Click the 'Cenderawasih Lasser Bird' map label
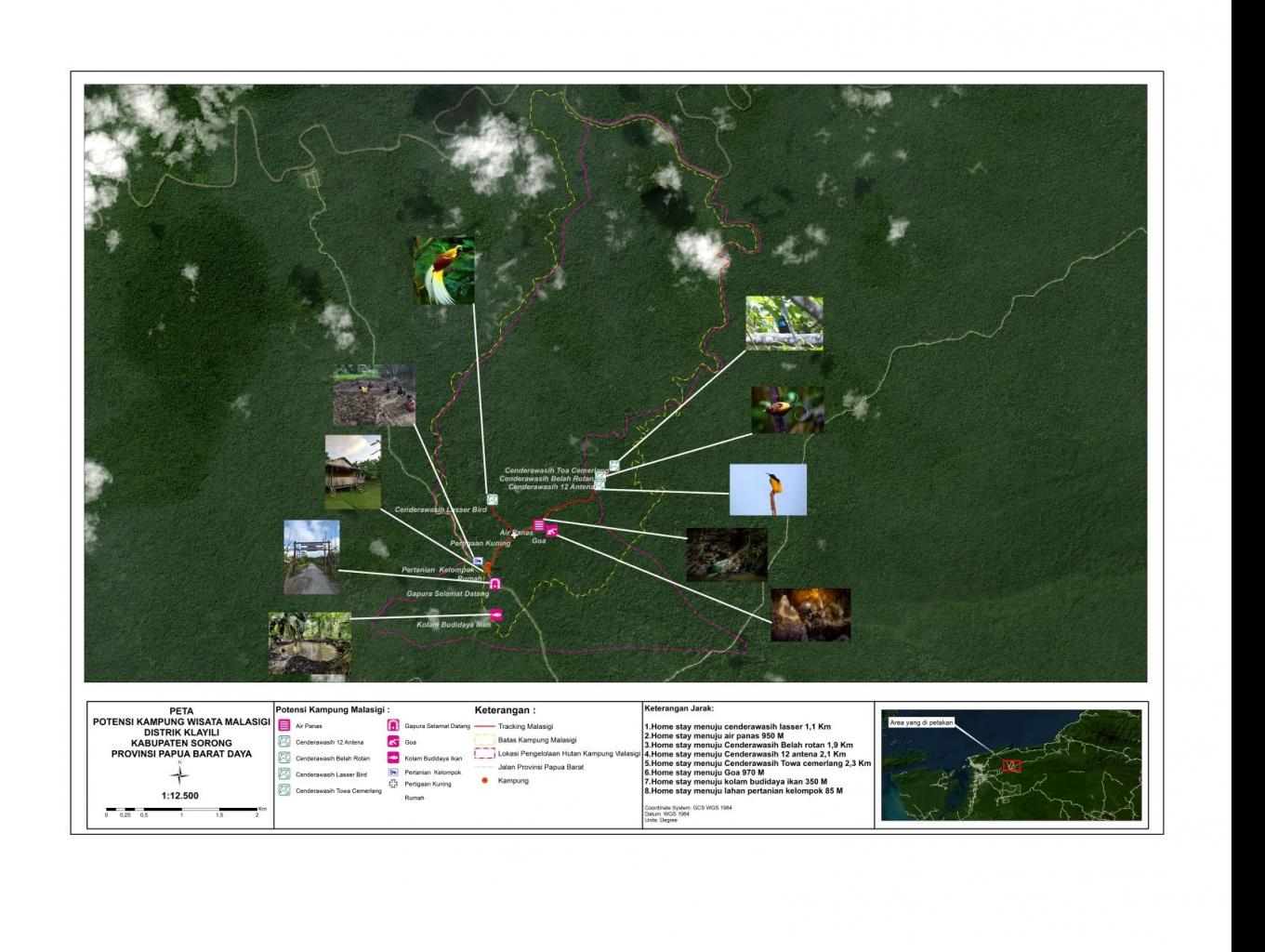The height and width of the screenshot is (952, 1265). 441,509
